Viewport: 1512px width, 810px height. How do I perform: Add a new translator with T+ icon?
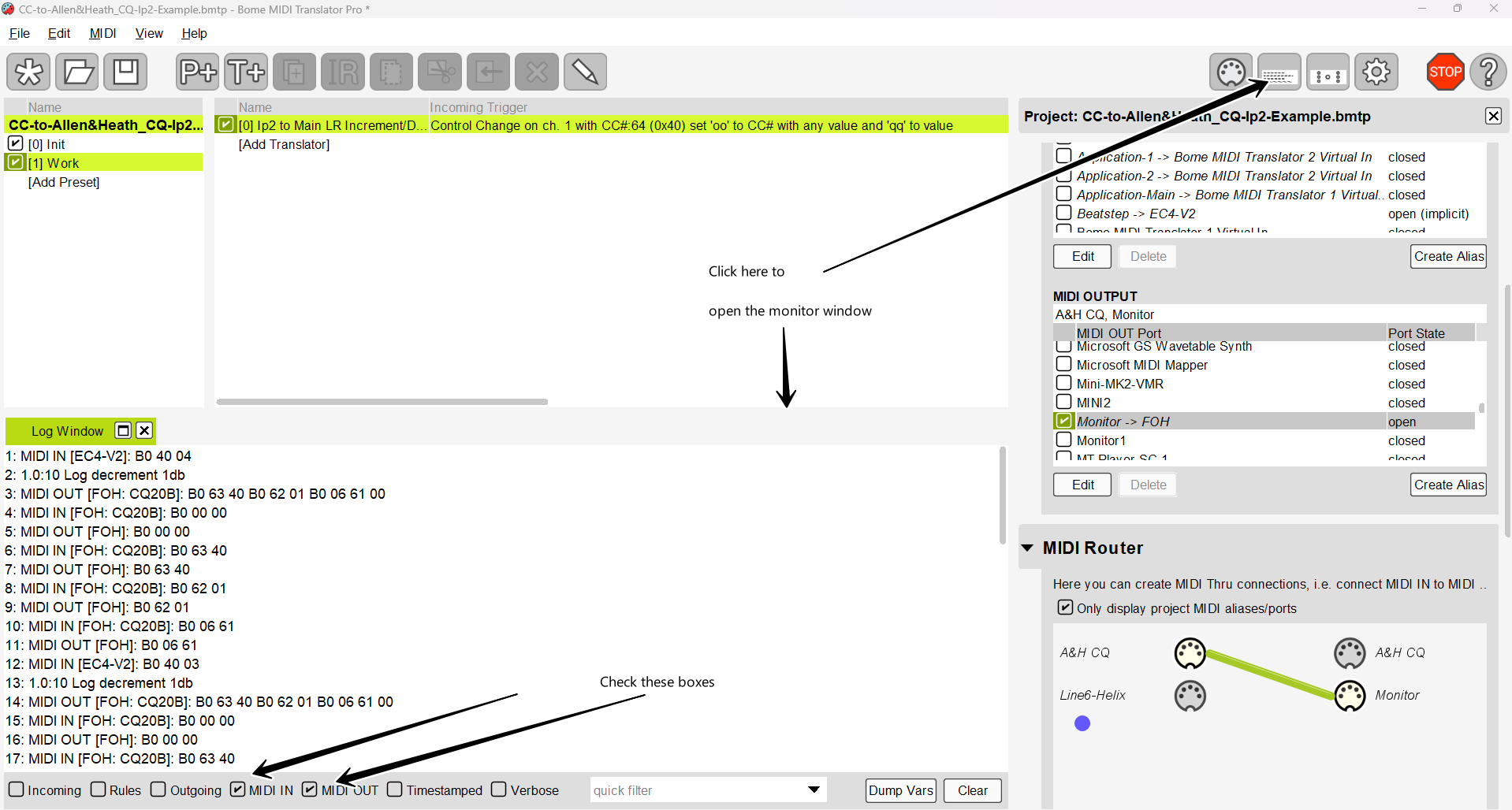[x=246, y=72]
